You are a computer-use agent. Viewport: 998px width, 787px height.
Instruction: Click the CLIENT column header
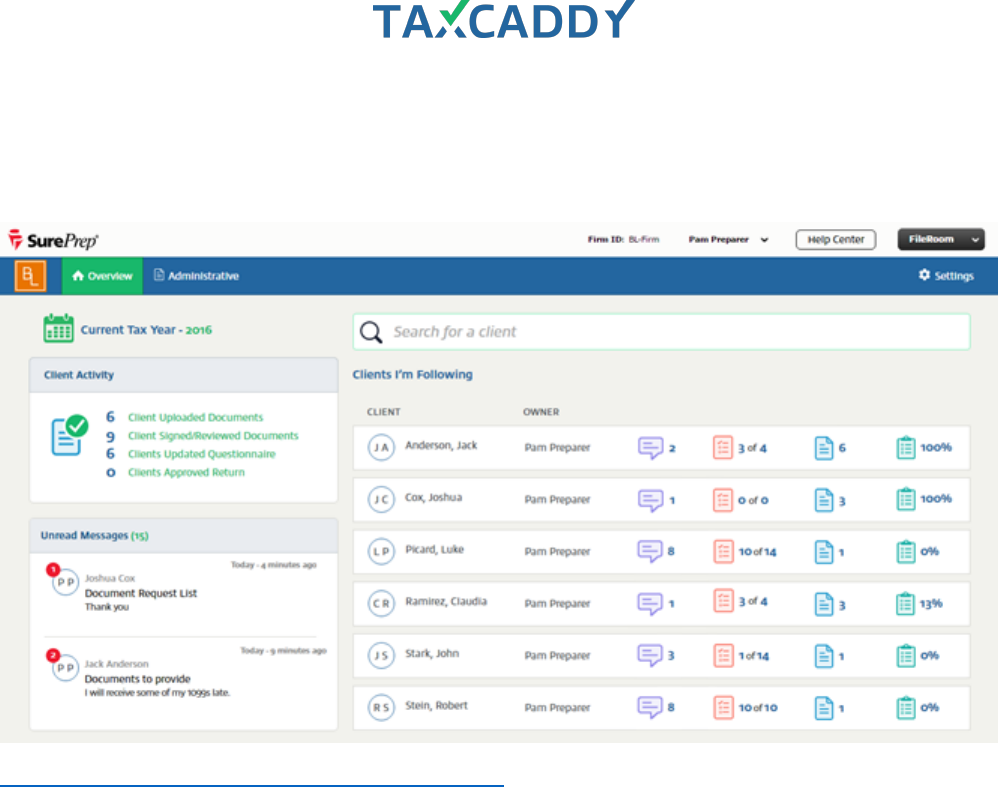click(384, 412)
